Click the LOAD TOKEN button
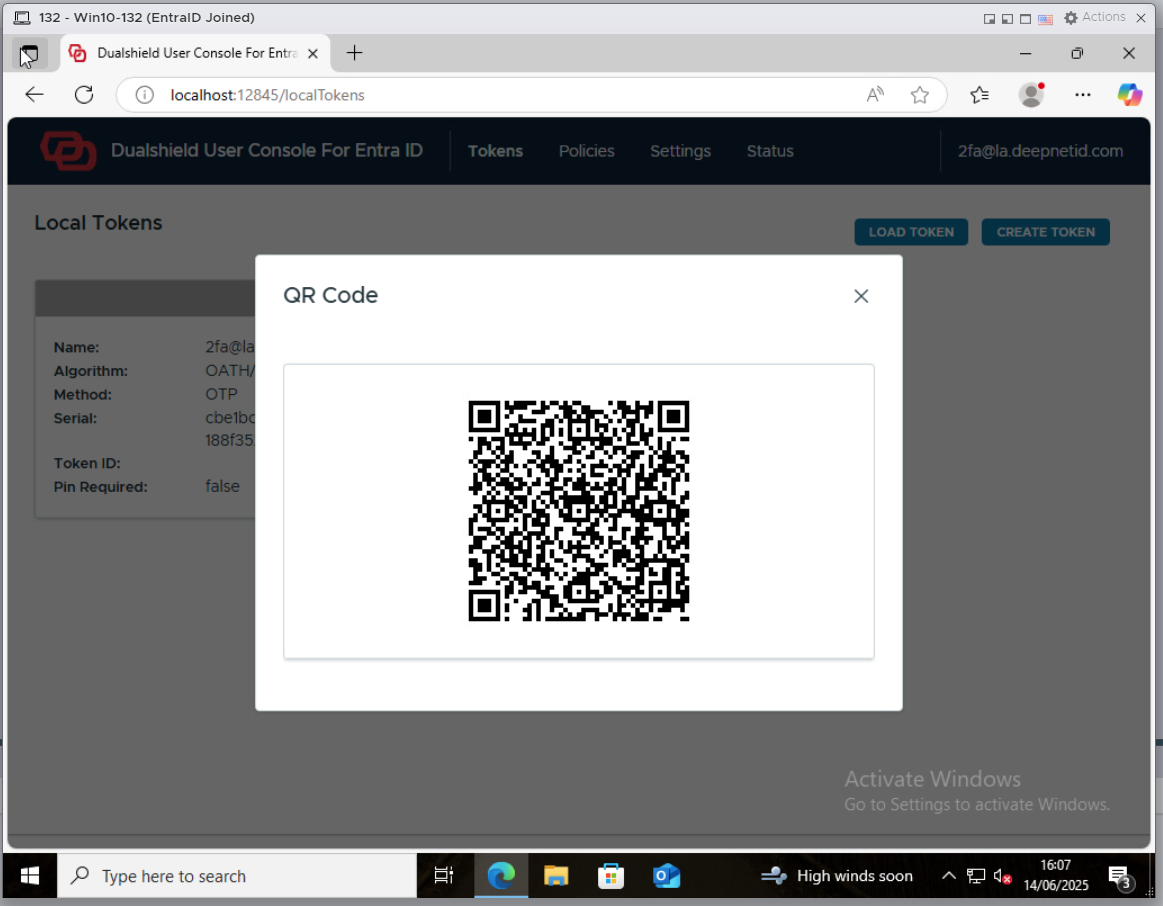1163x906 pixels. click(x=911, y=232)
